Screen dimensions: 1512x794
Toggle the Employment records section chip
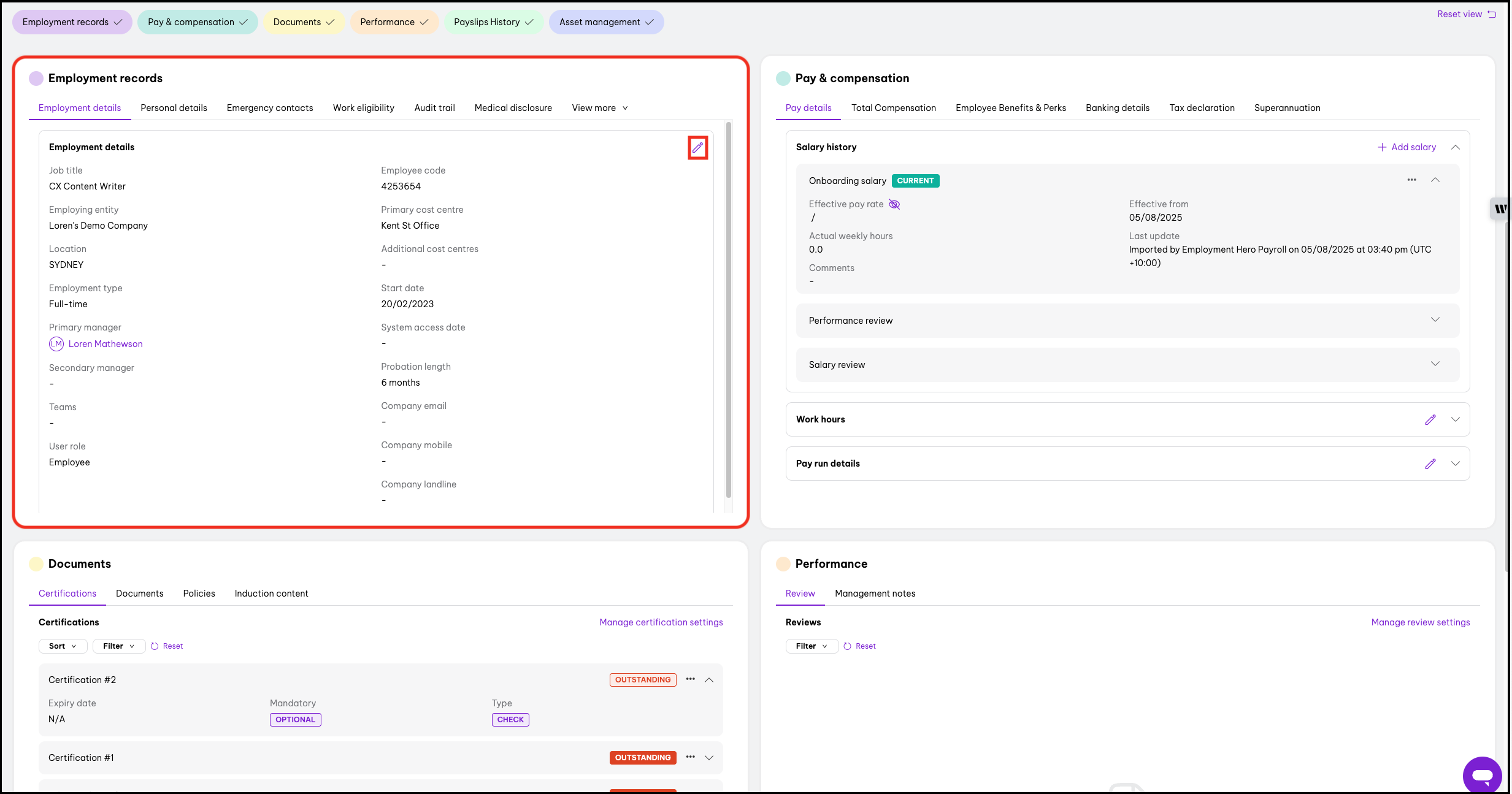tap(72, 22)
